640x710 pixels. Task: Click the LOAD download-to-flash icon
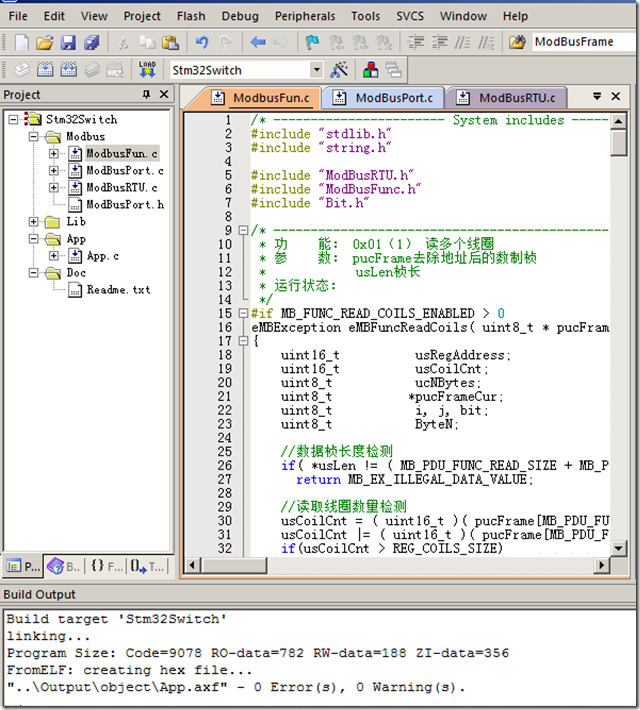point(147,70)
